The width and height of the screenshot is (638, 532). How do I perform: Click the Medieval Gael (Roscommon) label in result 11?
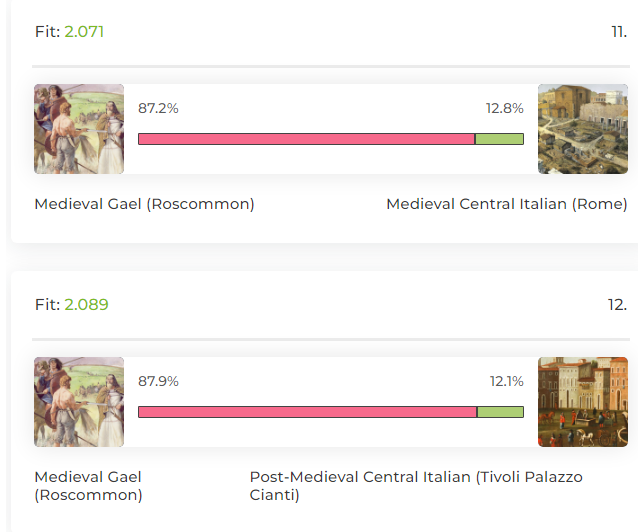coord(144,204)
